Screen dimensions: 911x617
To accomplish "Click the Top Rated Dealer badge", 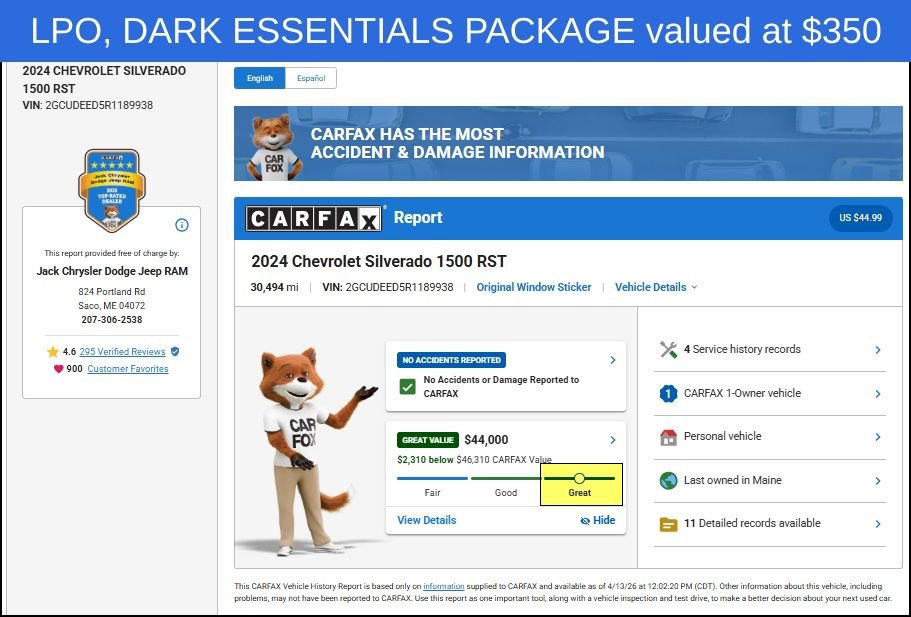I will pos(112,188).
